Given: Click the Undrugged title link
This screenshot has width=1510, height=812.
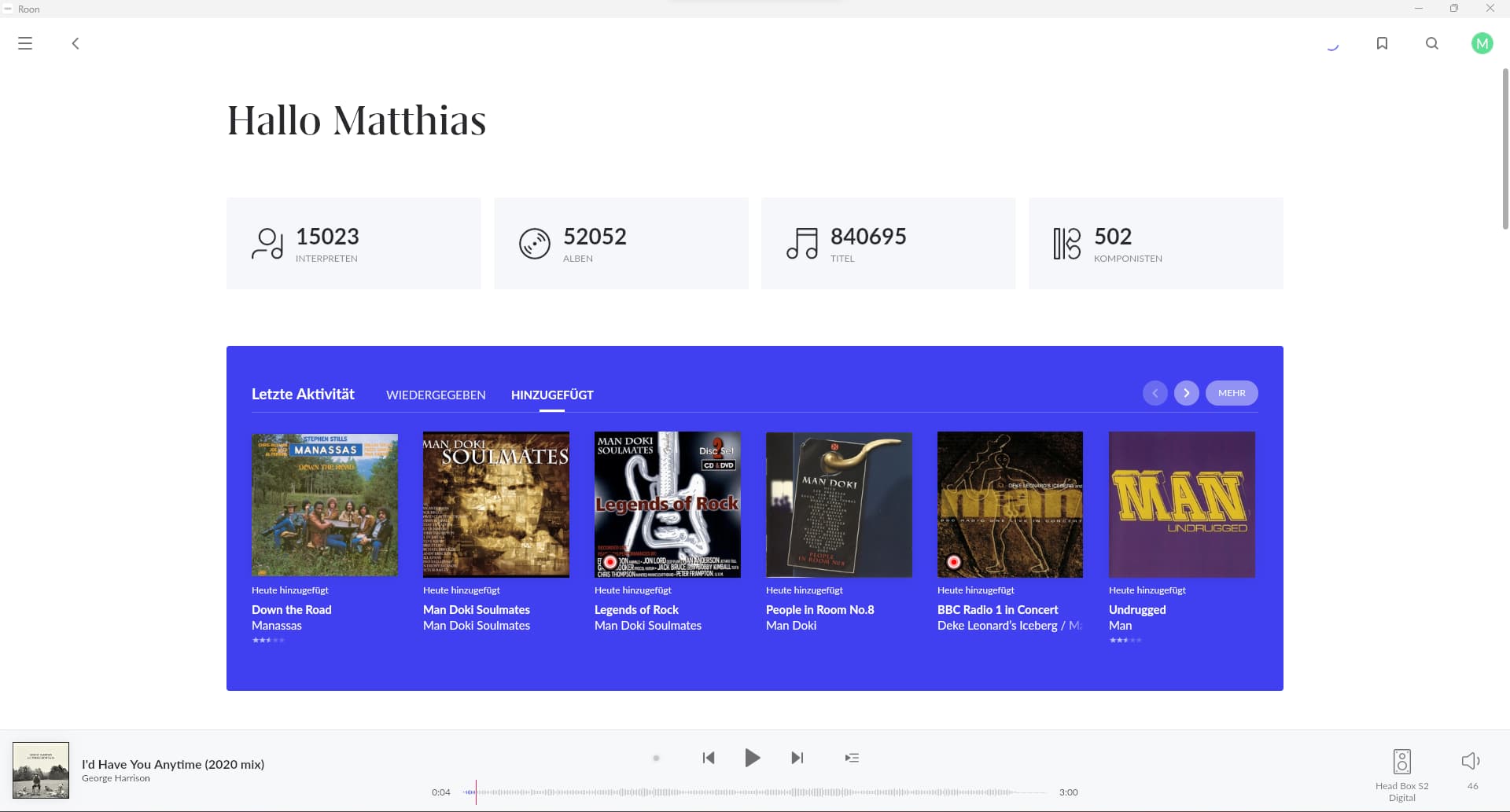Looking at the screenshot, I should [1137, 610].
